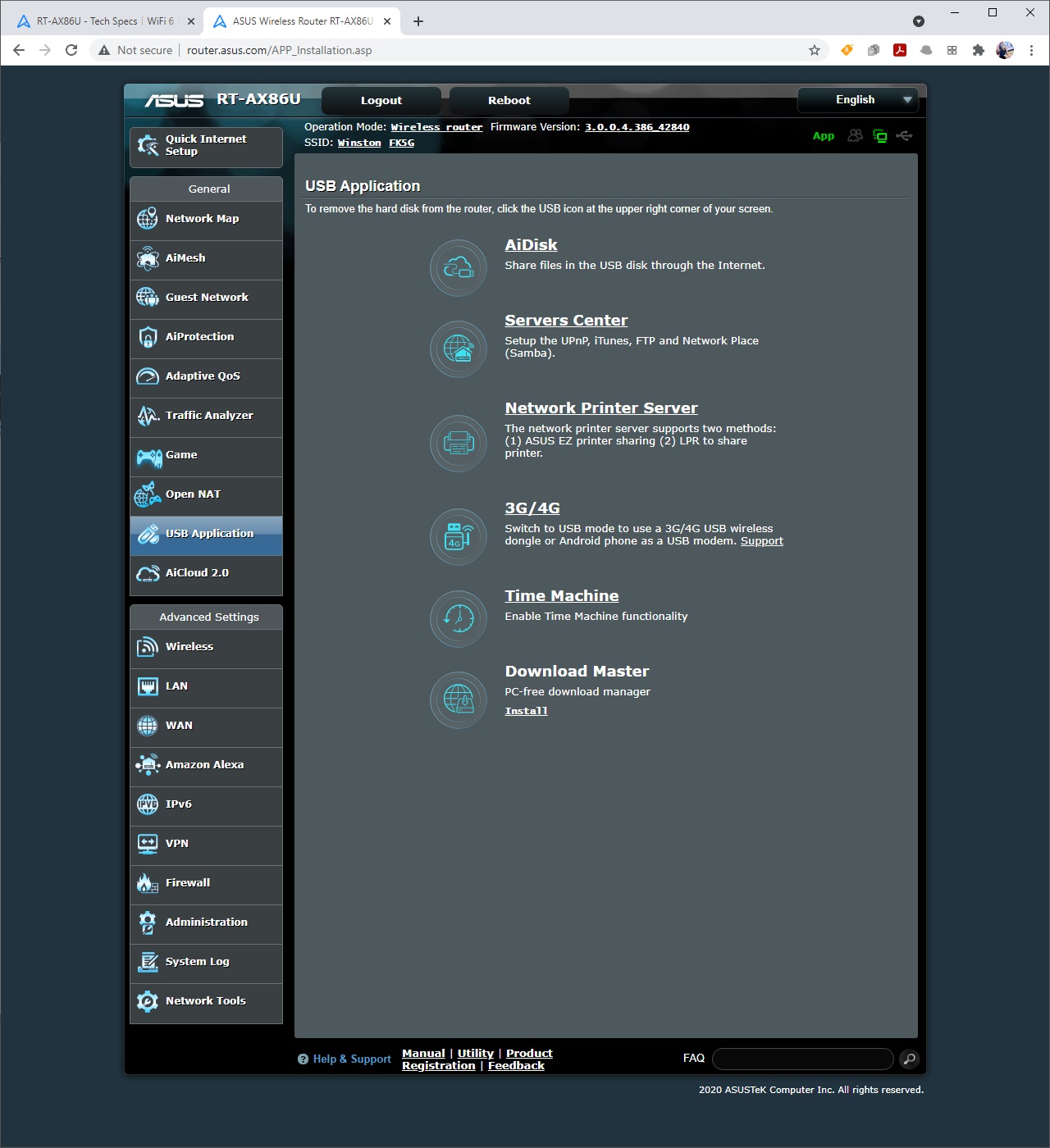Expand the English language dropdown
The image size is (1050, 1148).
(858, 100)
